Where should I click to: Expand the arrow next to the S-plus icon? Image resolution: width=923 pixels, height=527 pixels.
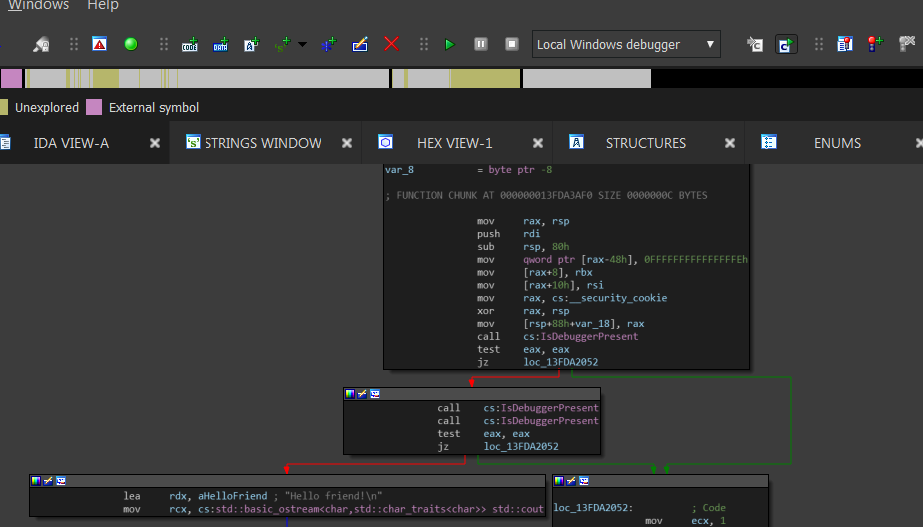[302, 44]
